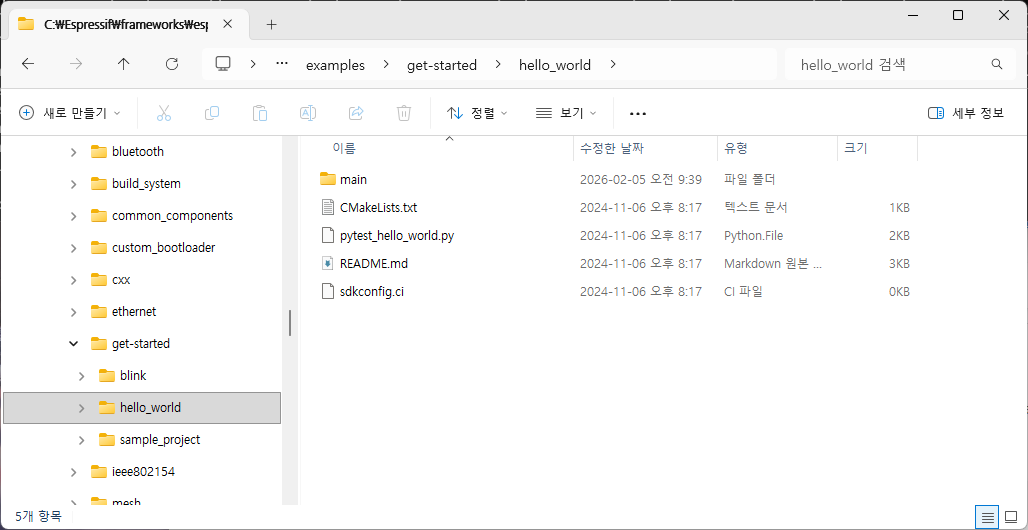Expand the cxx folder tree node

73,280
